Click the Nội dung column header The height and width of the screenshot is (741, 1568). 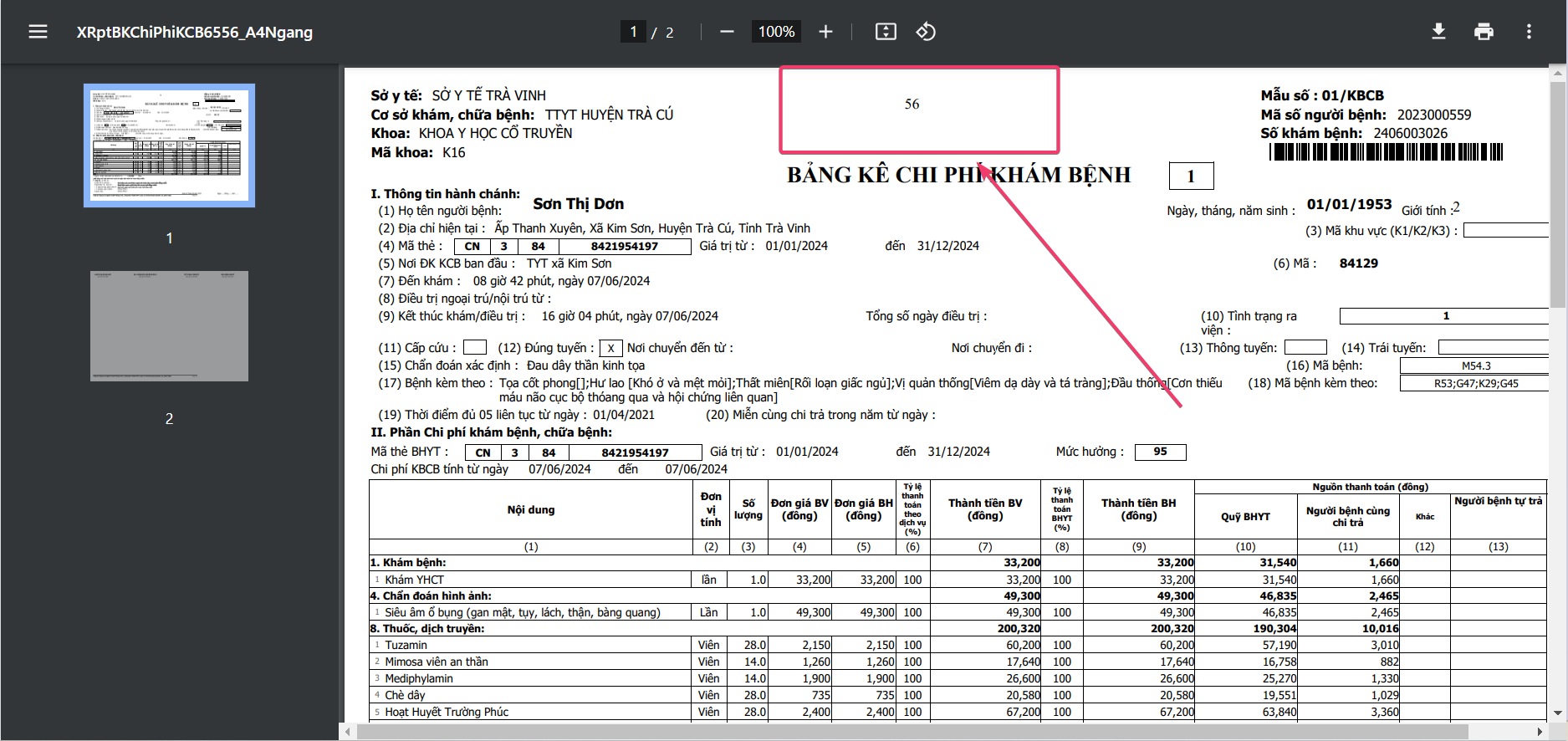pyautogui.click(x=531, y=509)
